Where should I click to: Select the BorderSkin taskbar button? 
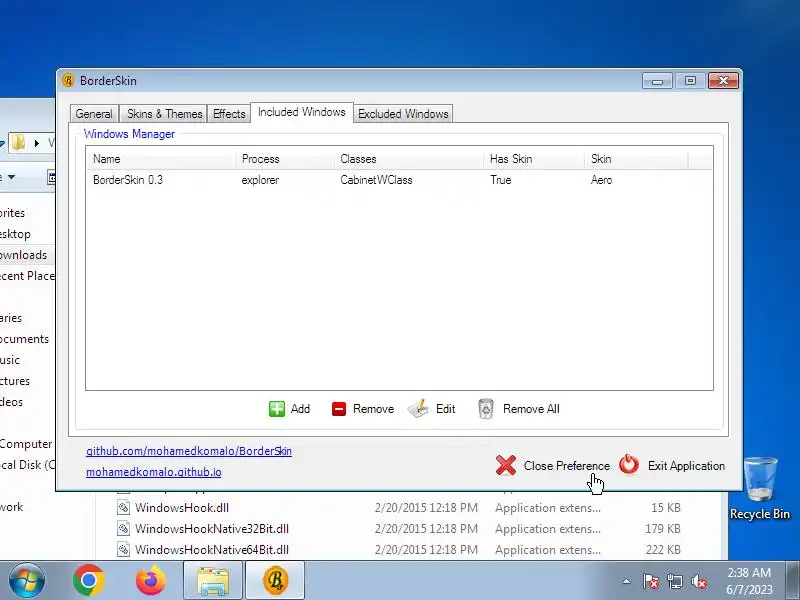pos(276,581)
